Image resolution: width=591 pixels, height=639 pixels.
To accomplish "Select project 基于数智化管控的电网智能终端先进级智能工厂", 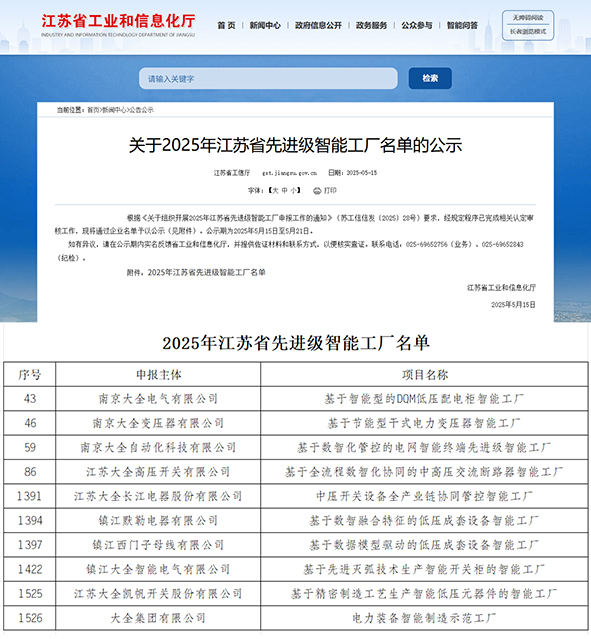I will (424, 447).
